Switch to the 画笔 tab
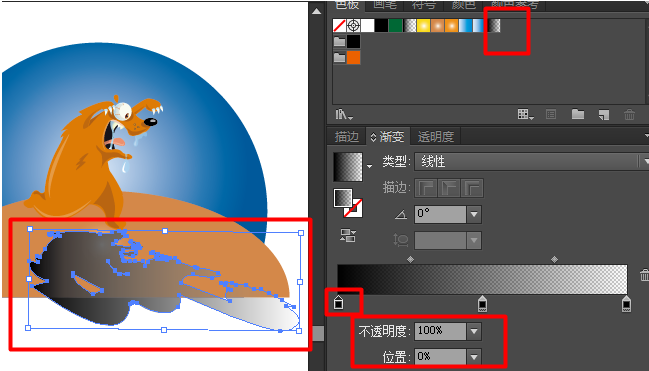This screenshot has width=649, height=371. [385, 5]
